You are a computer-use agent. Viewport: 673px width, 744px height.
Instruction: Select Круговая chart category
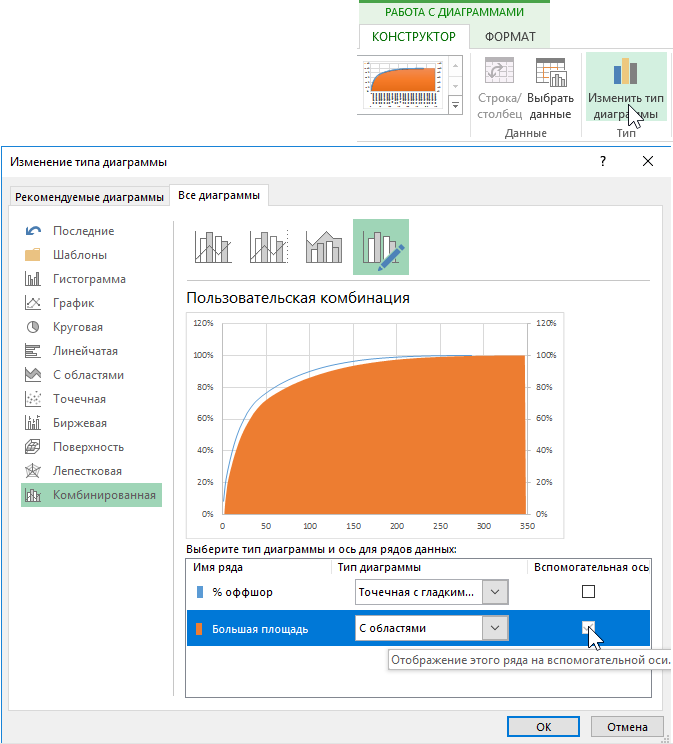(x=77, y=327)
